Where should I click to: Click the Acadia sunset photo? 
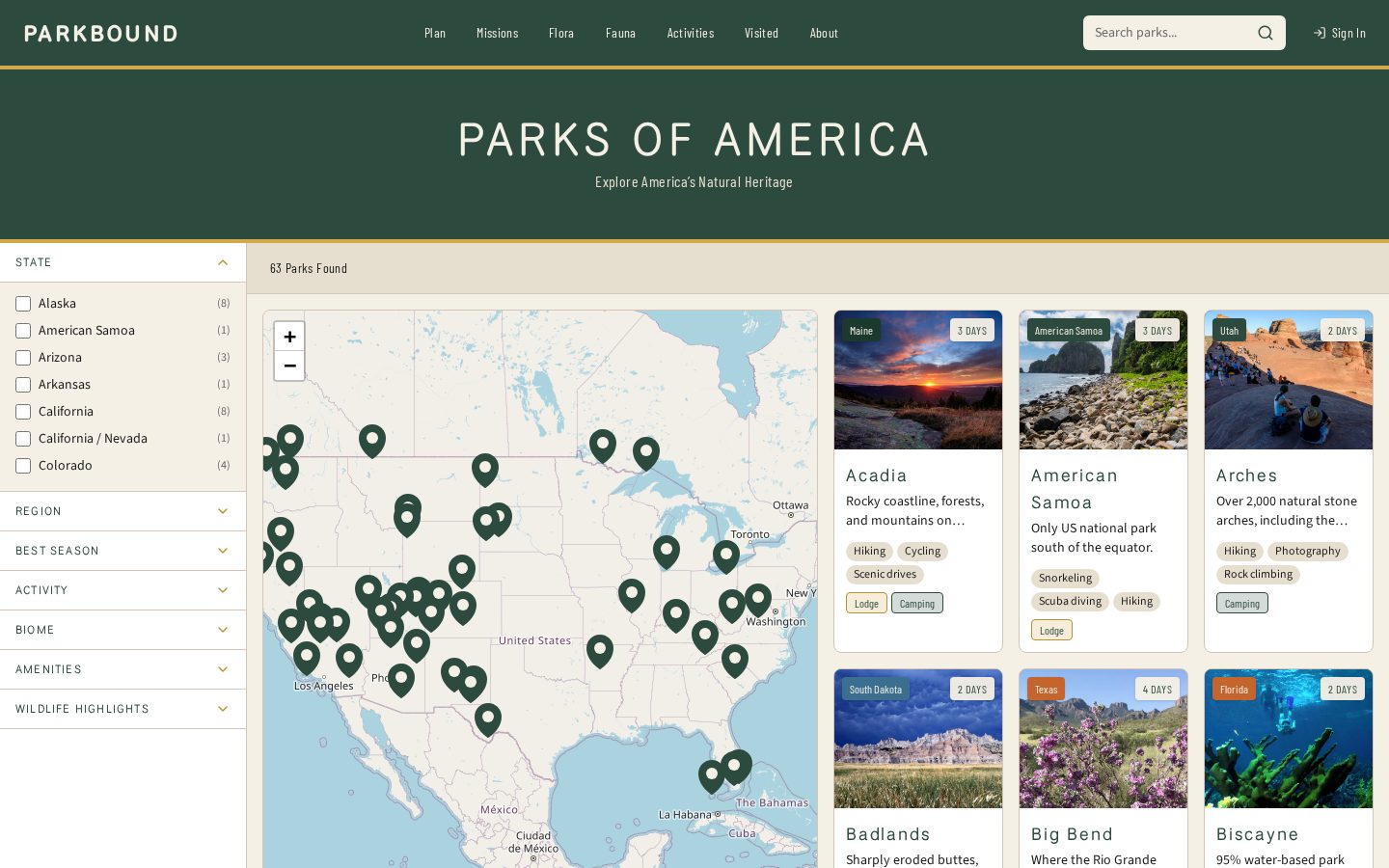918,380
